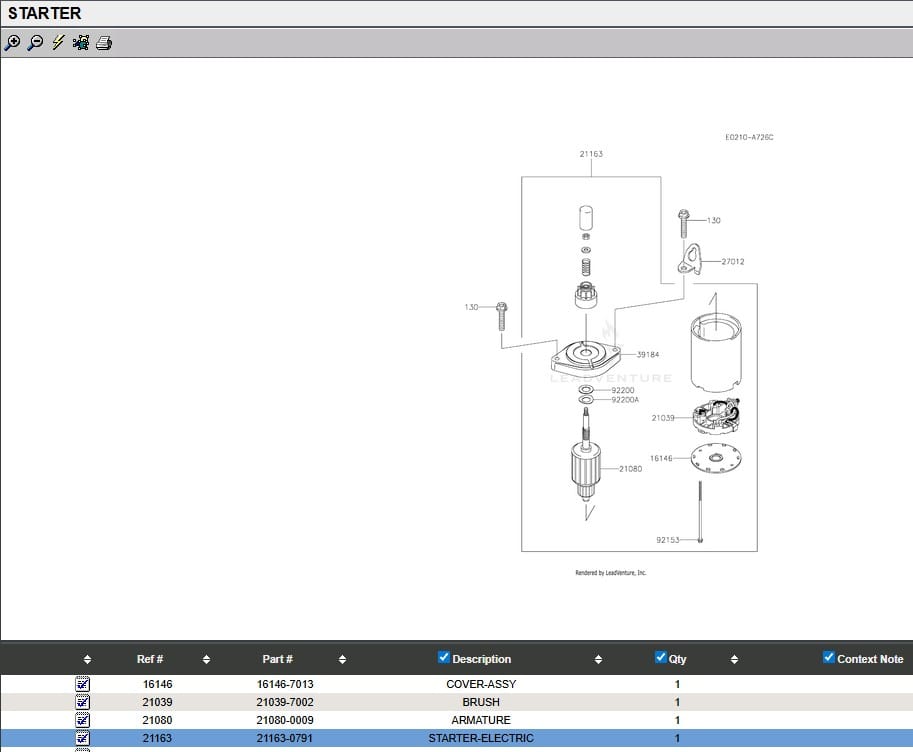Click the fit-to-selection diagram icon

(81, 43)
